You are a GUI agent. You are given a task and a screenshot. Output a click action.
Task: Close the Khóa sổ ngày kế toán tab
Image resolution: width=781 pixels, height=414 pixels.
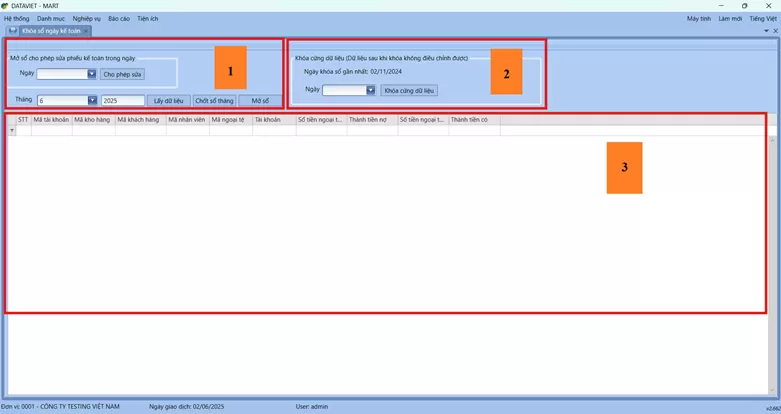[x=86, y=31]
